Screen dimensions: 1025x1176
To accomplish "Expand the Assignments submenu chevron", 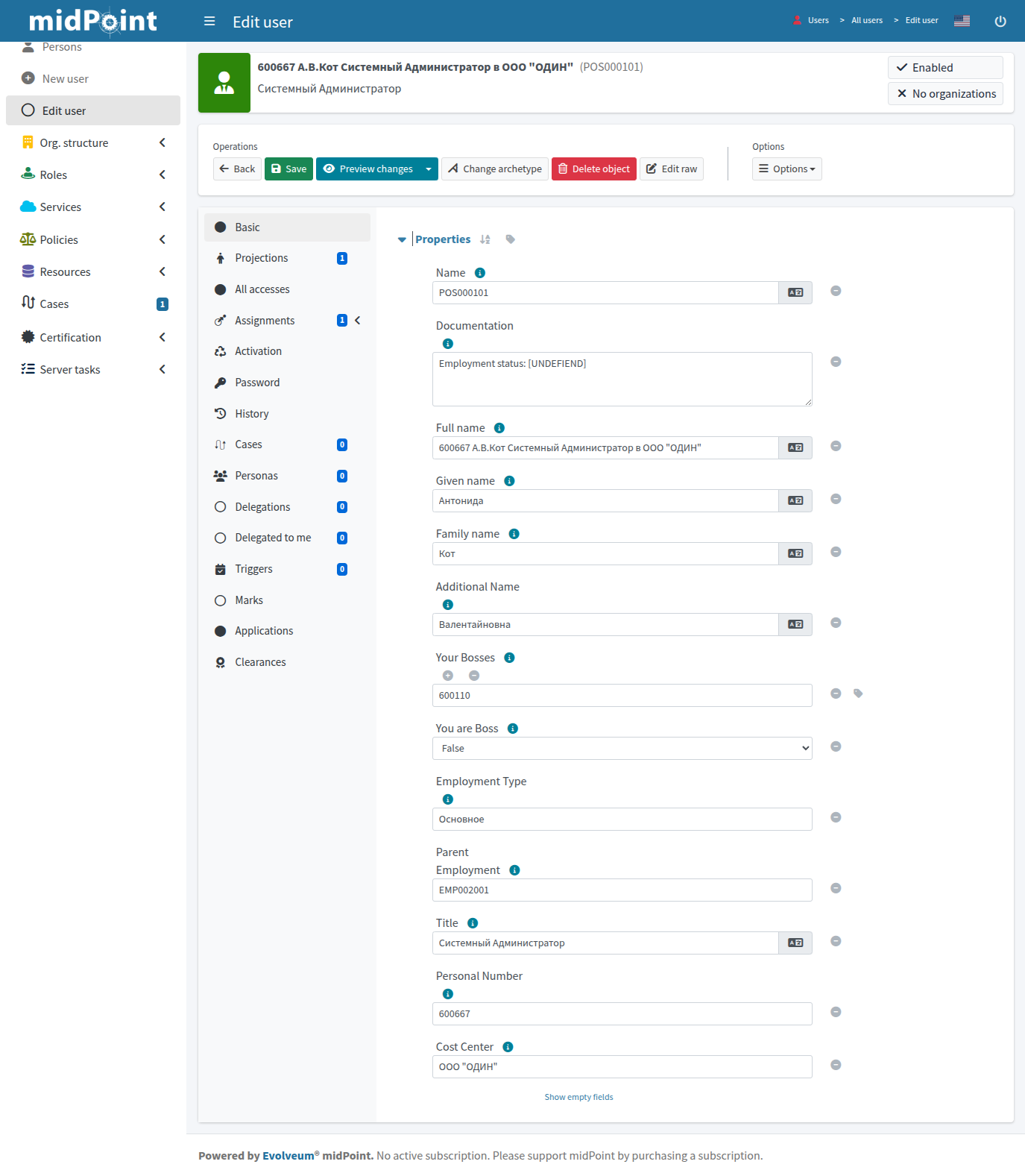I will pos(358,321).
